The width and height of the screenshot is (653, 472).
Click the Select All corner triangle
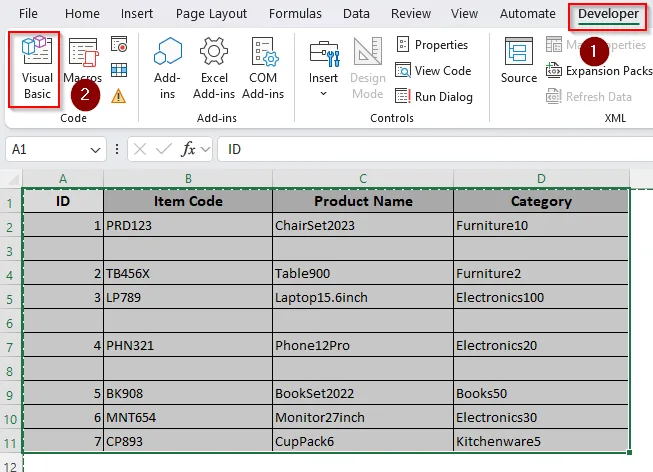(x=13, y=180)
